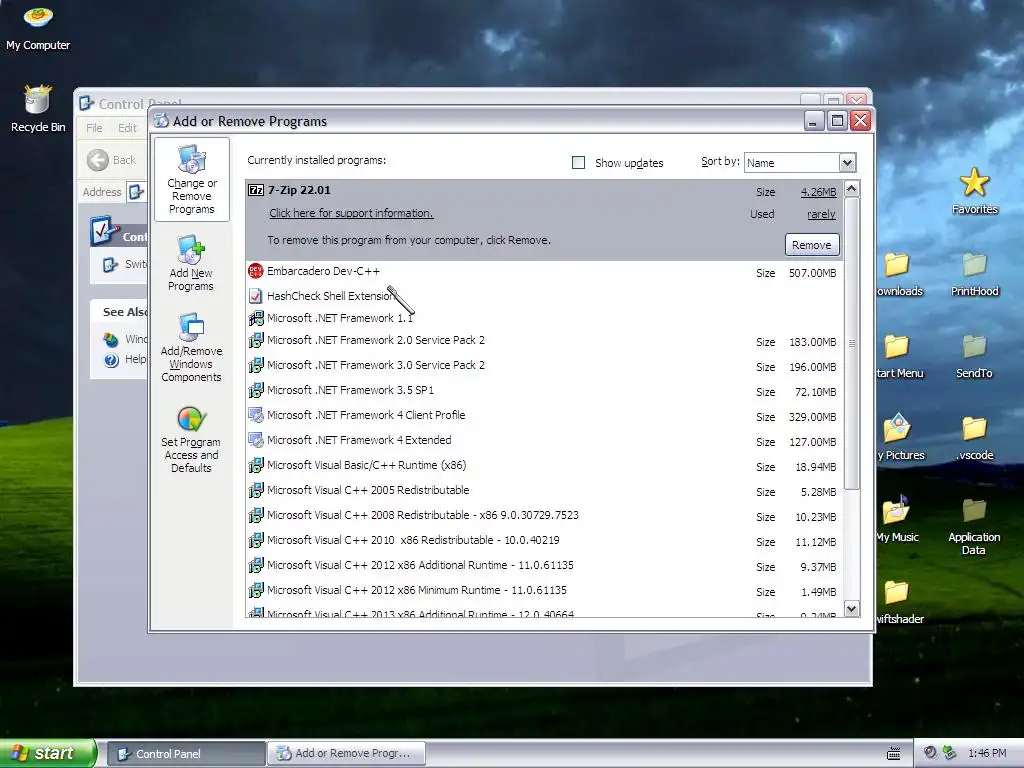
Task: Click Visual C++ 2005 Redistributable icon
Action: click(x=256, y=490)
